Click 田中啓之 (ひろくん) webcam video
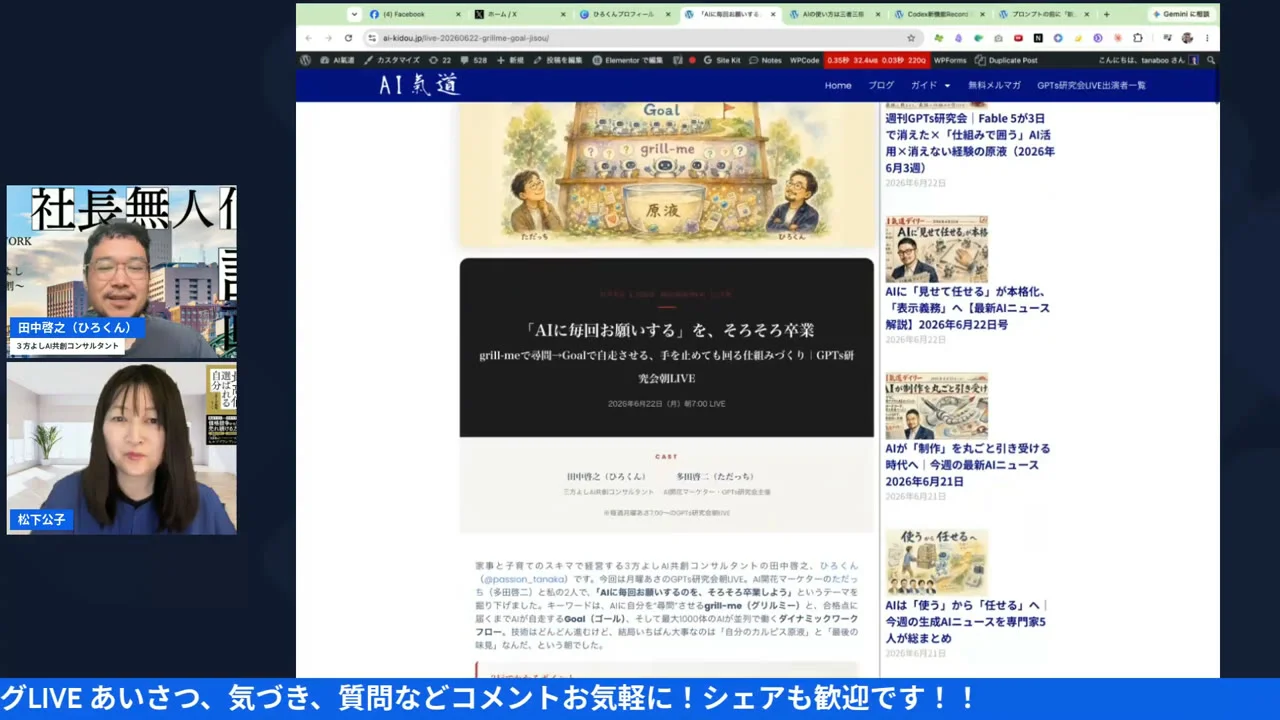 pyautogui.click(x=122, y=271)
